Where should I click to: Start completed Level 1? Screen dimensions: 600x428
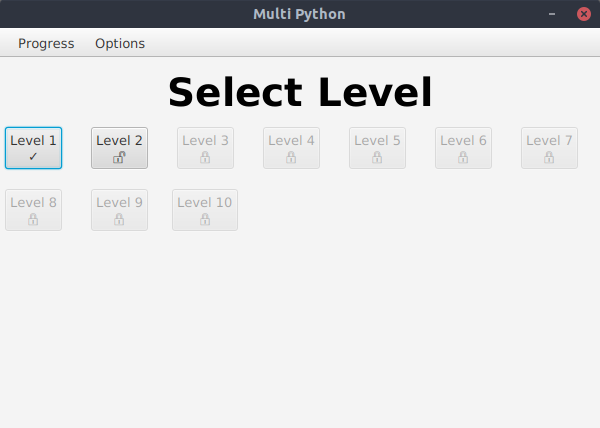coord(33,148)
